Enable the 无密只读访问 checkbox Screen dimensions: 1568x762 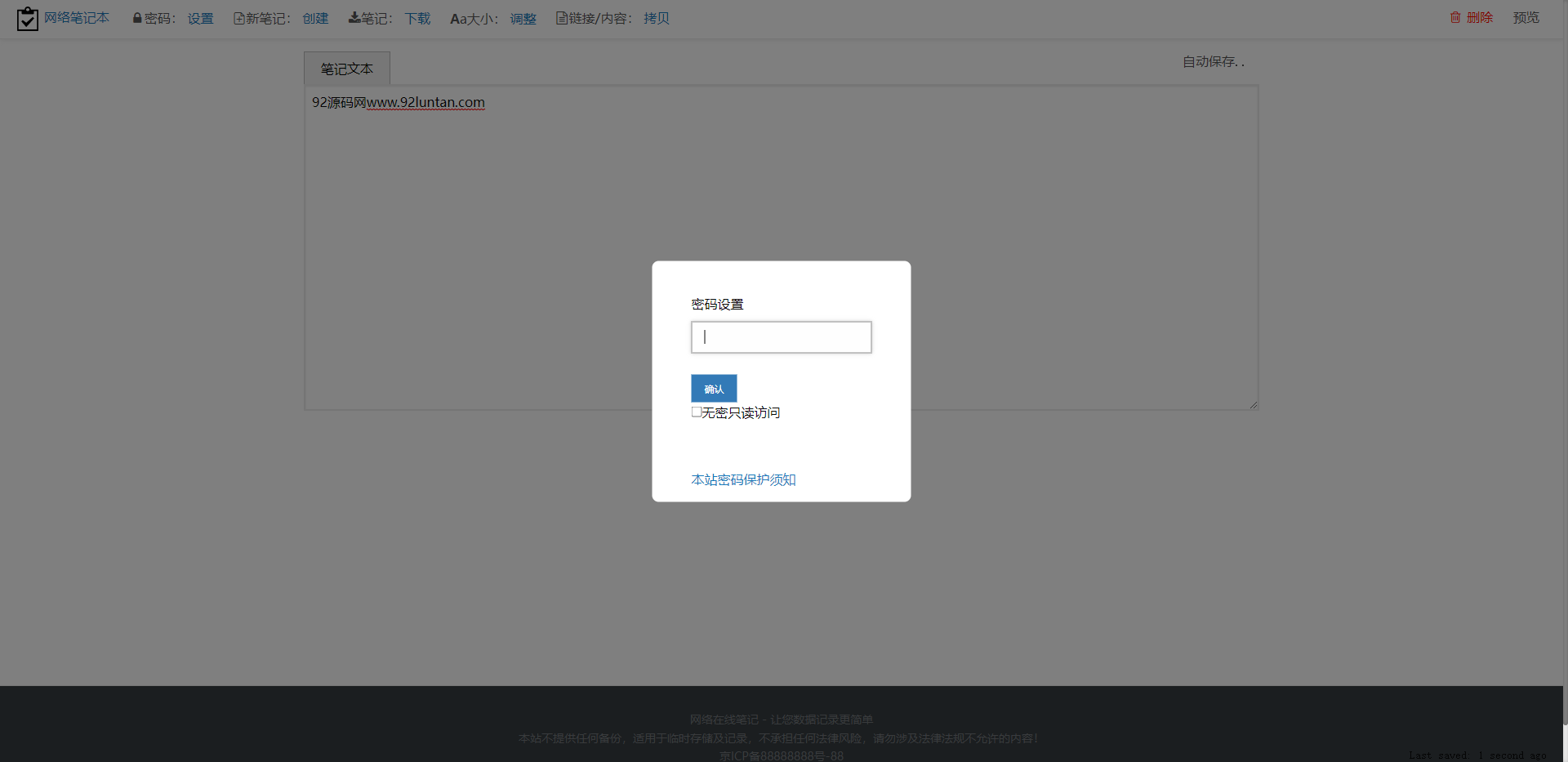697,412
